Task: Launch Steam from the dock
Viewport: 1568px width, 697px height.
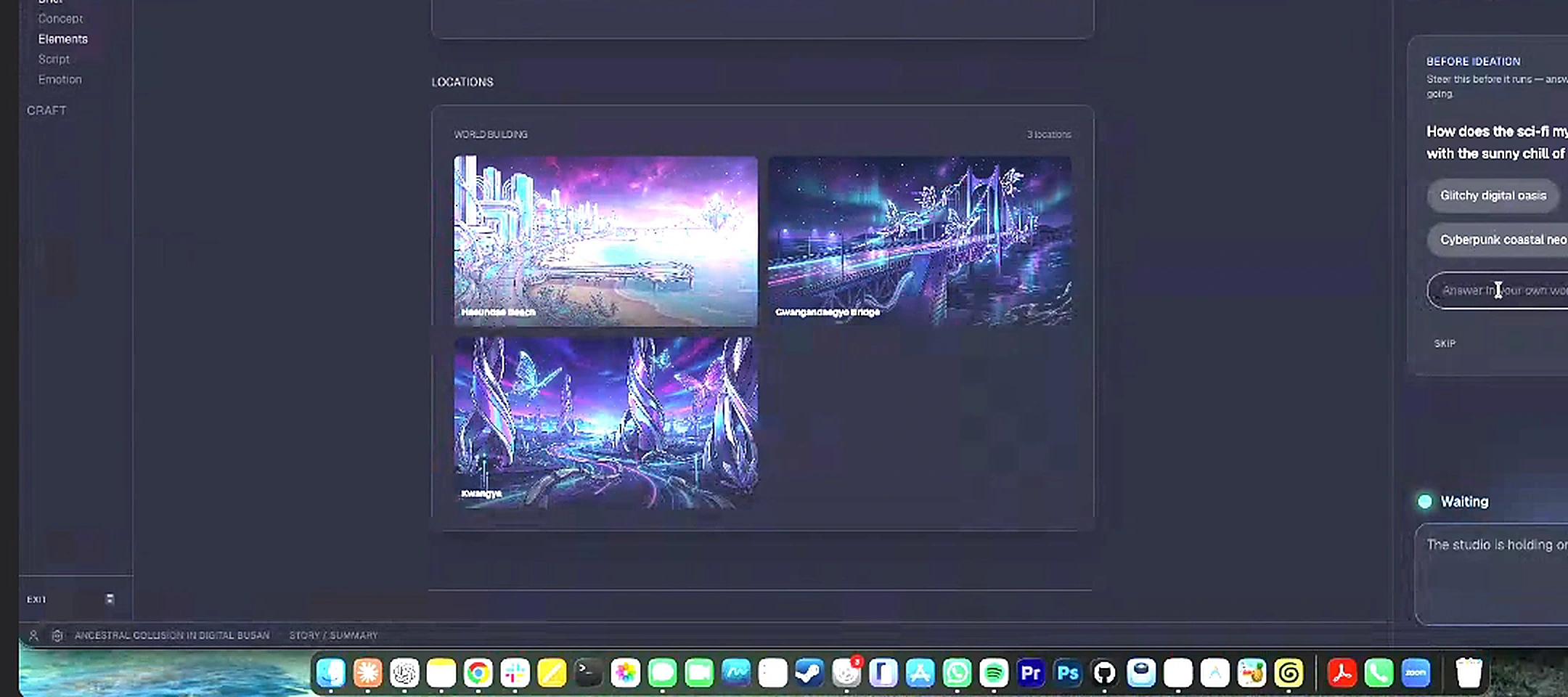Action: click(x=809, y=673)
